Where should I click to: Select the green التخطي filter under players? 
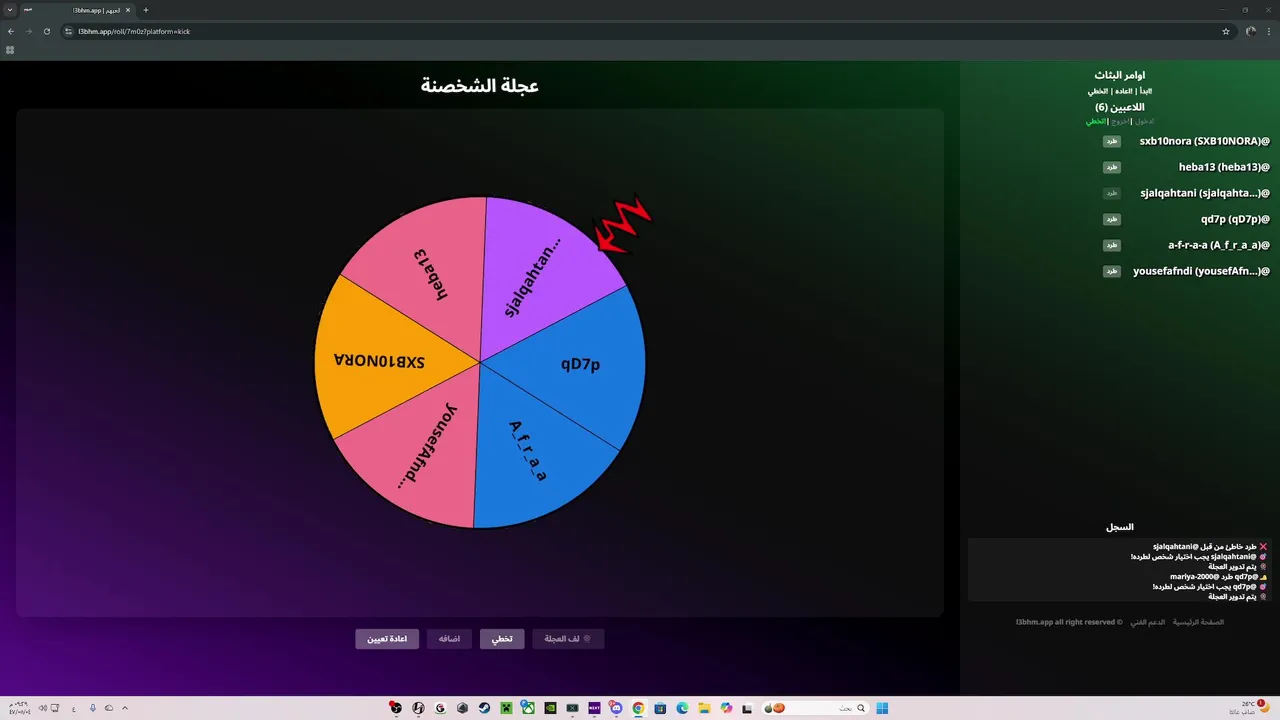(1096, 121)
